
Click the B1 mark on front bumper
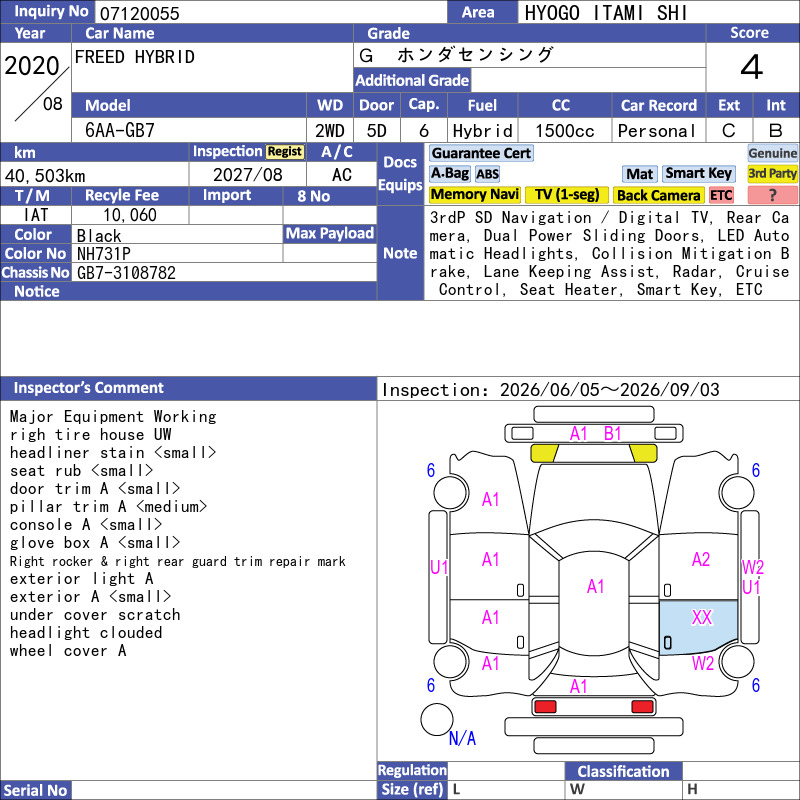point(612,434)
